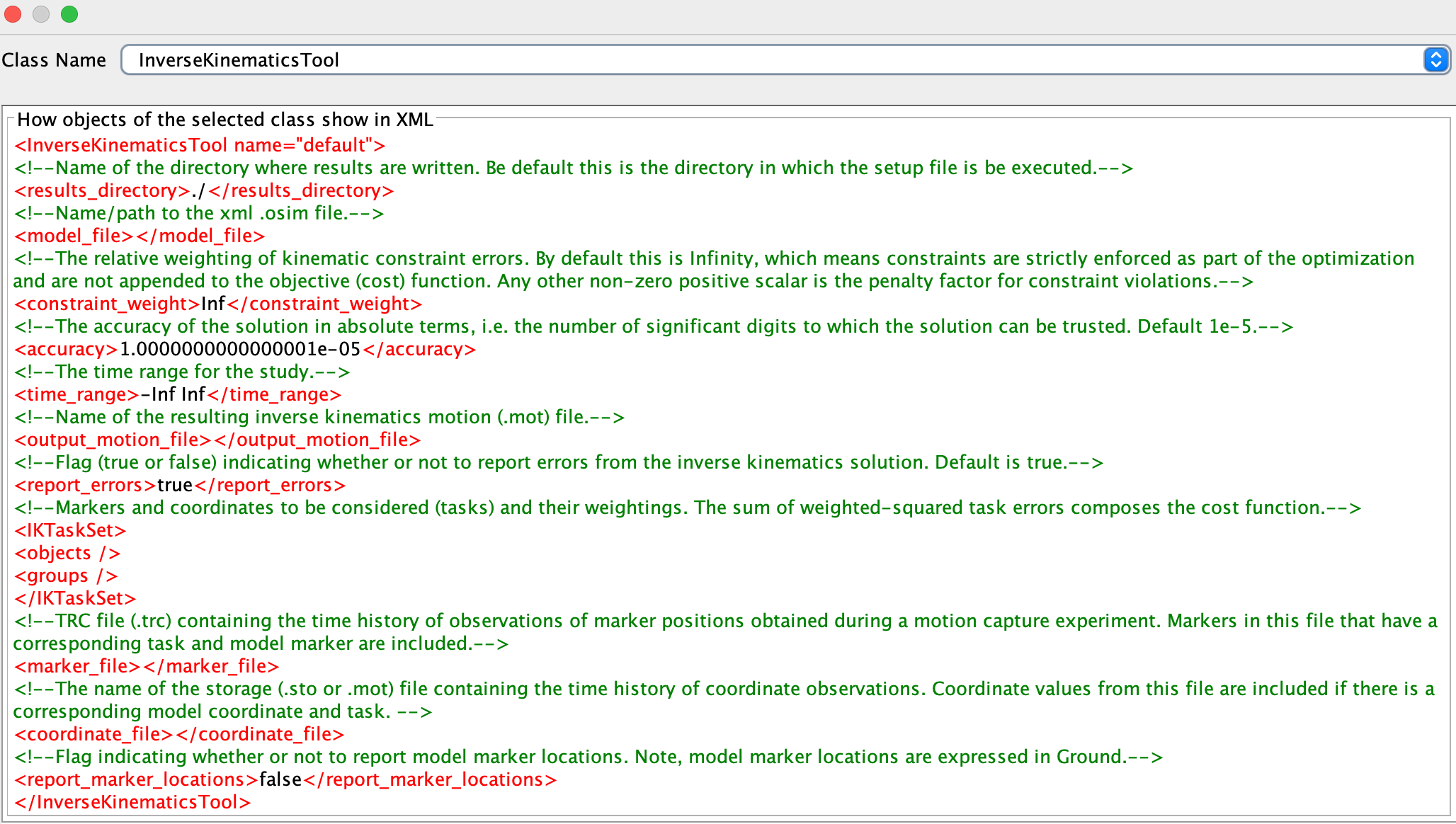
Task: Click the comment about the storage .sto or .mot file
Action: tap(724, 700)
